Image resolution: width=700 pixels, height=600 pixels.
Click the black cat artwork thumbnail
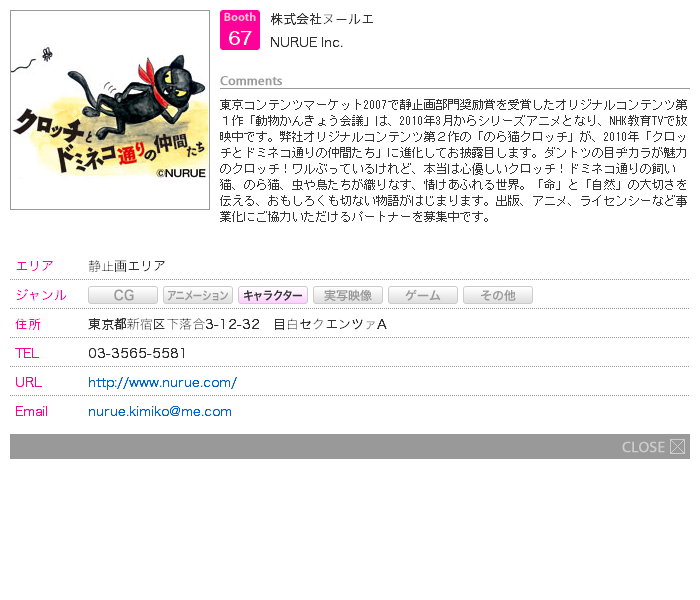[110, 110]
